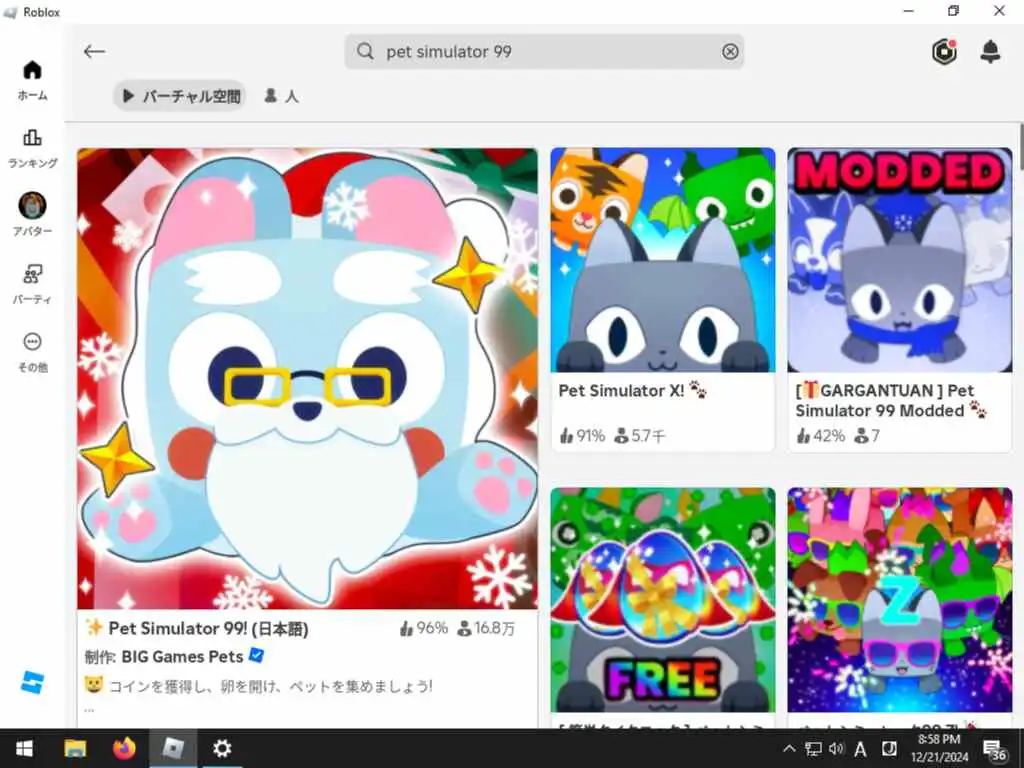Open the creator link BIG Games Pets
Viewport: 1024px width, 768px height.
182,656
